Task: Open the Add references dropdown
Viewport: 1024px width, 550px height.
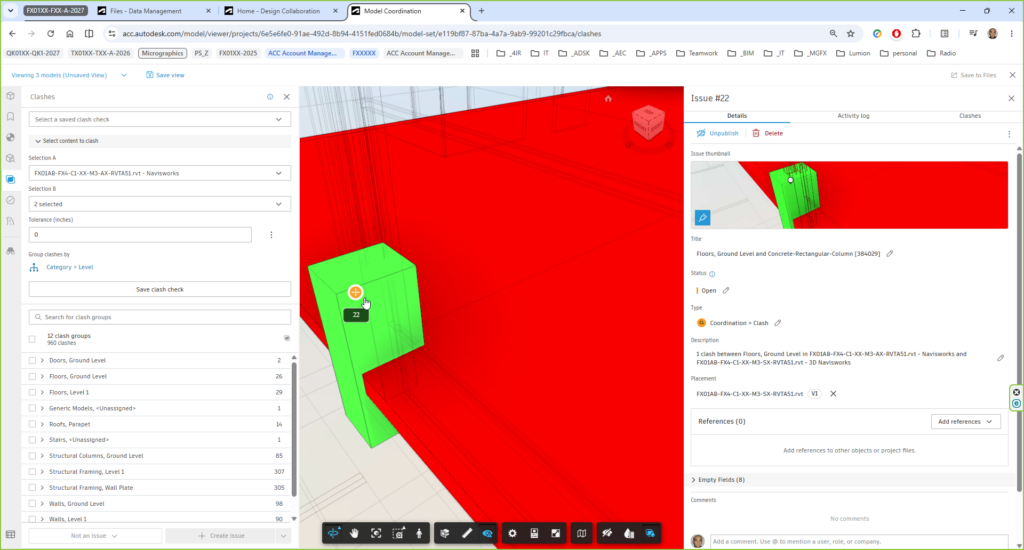Action: (965, 422)
